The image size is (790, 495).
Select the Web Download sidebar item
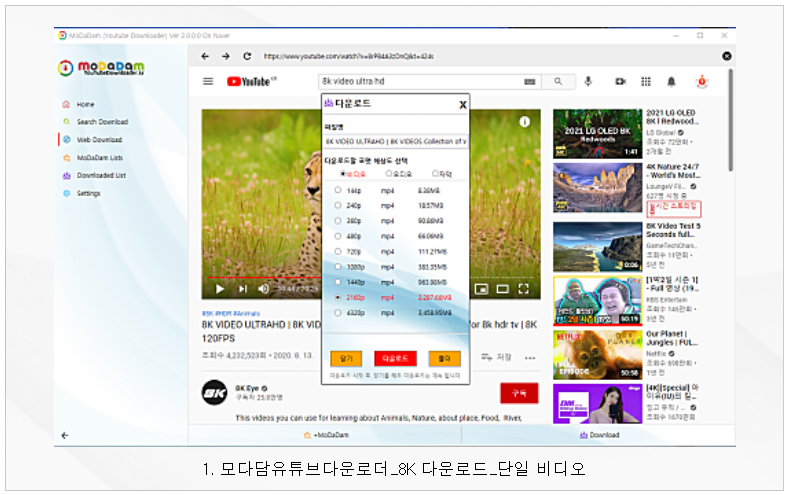pyautogui.click(x=93, y=140)
